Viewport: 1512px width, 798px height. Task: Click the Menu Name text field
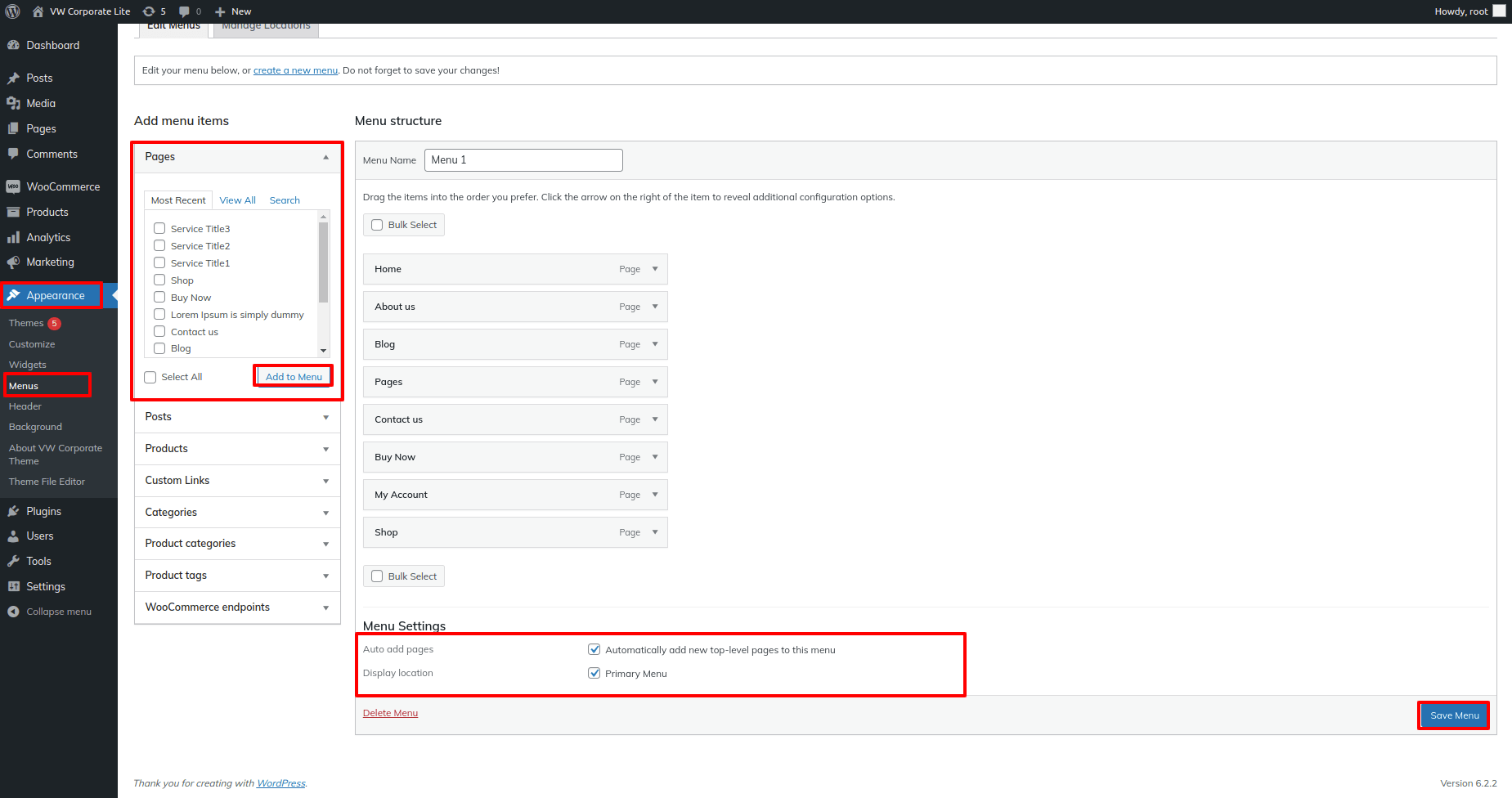pyautogui.click(x=523, y=160)
